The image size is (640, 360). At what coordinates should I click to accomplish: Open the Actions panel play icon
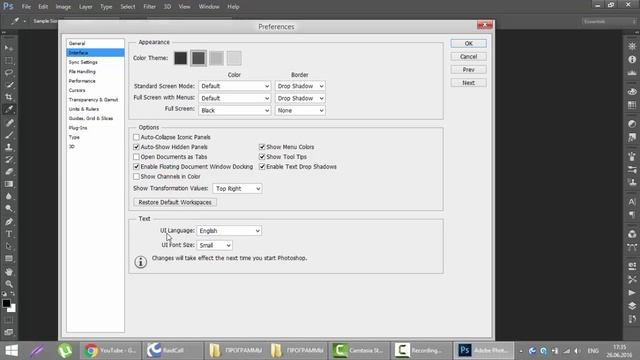coord(632,293)
